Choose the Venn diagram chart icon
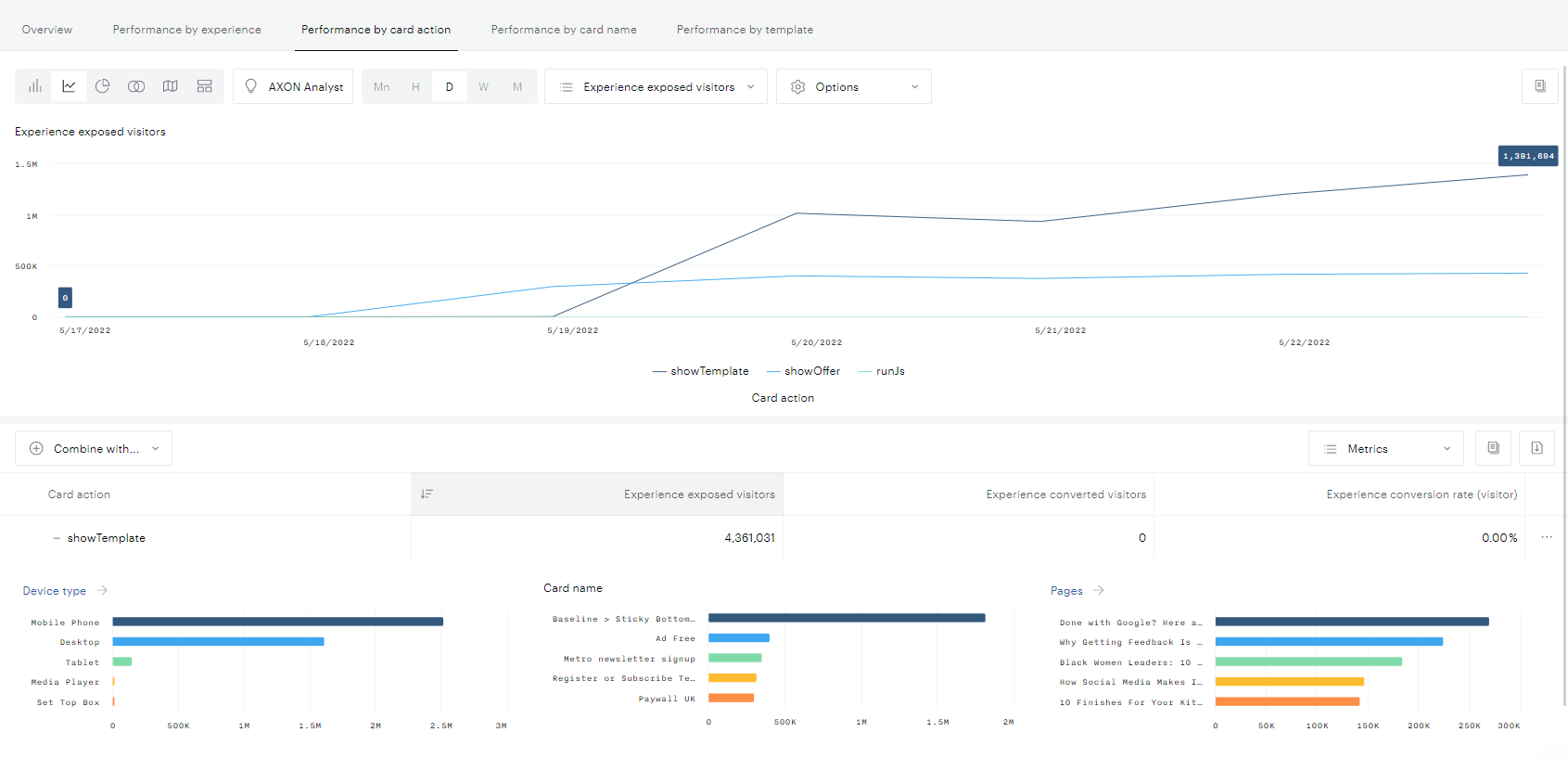This screenshot has width=1568, height=758. pyautogui.click(x=136, y=86)
